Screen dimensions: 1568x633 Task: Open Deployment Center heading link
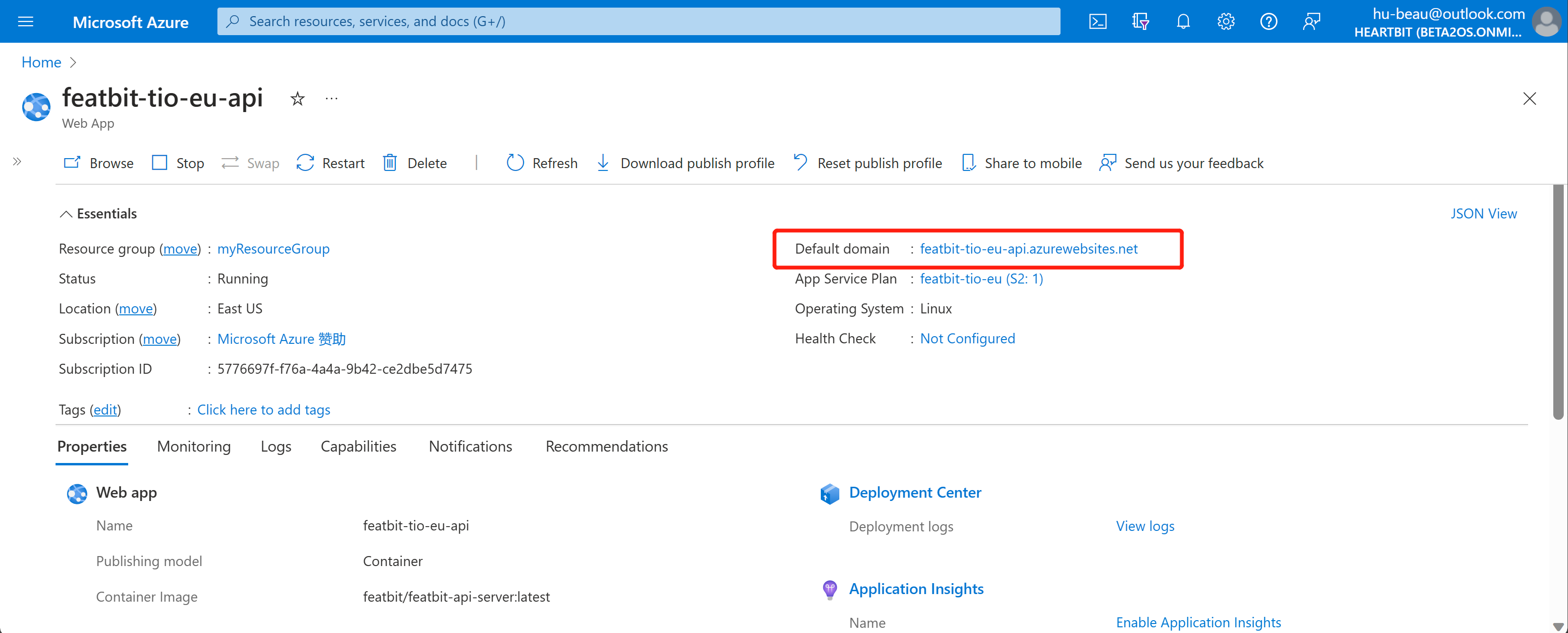(915, 492)
